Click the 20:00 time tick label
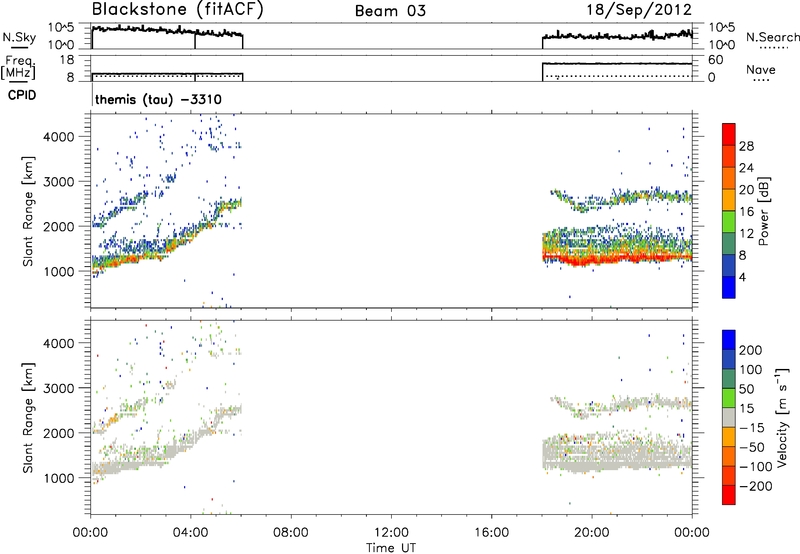Screen dimensions: 800x554 click(592, 533)
